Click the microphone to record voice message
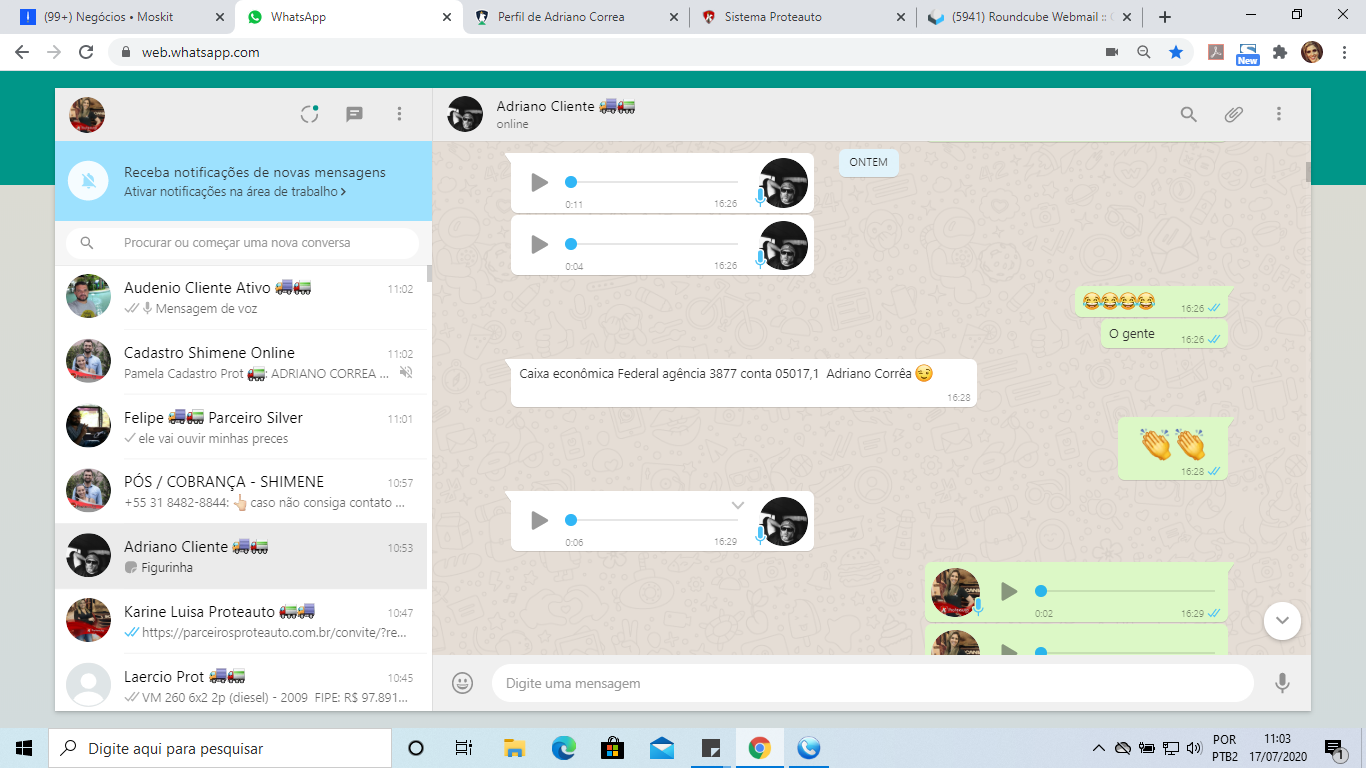 click(x=1282, y=683)
